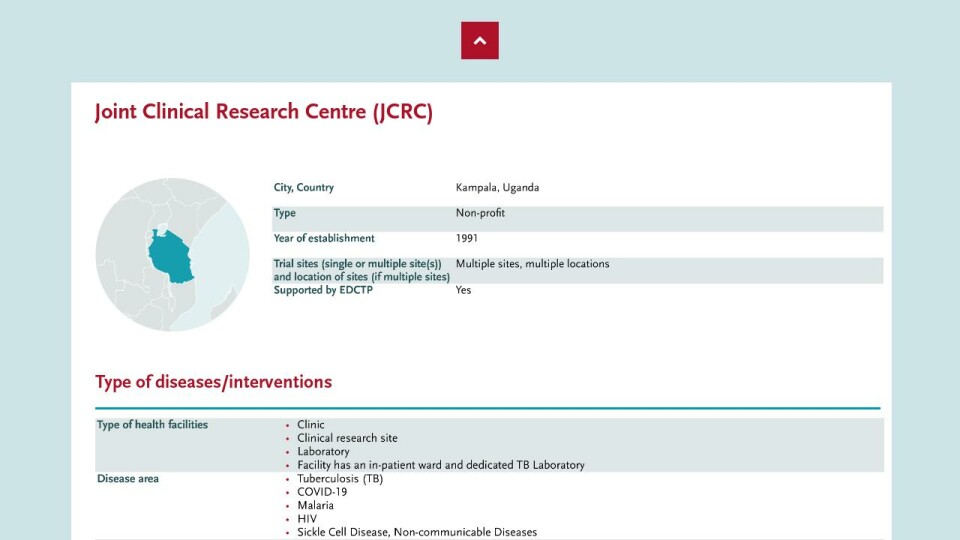Image resolution: width=960 pixels, height=540 pixels.
Task: Click the City, Country label
Action: [x=304, y=187]
